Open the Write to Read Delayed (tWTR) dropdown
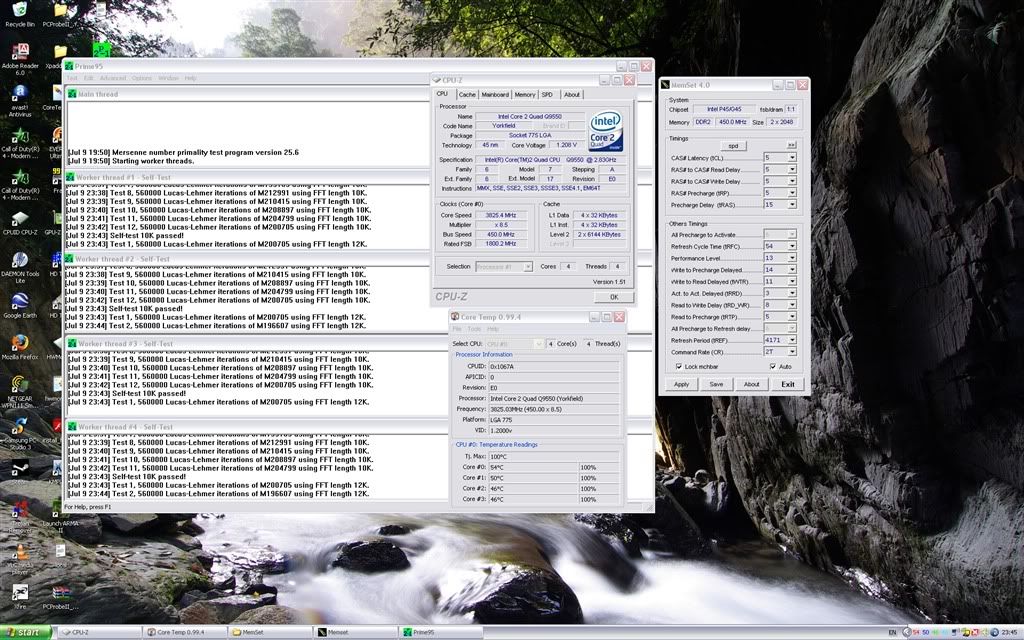The height and width of the screenshot is (640, 1024). pos(792,281)
